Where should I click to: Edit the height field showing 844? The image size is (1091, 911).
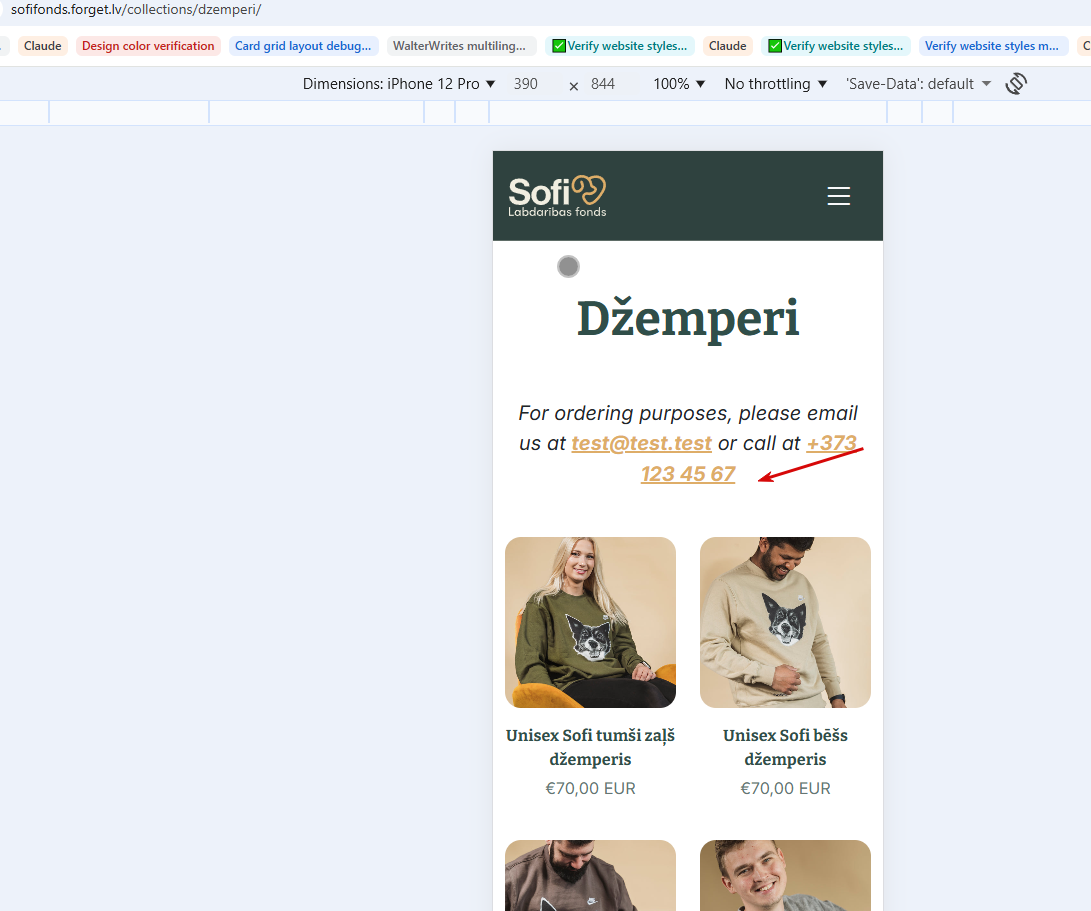point(603,84)
